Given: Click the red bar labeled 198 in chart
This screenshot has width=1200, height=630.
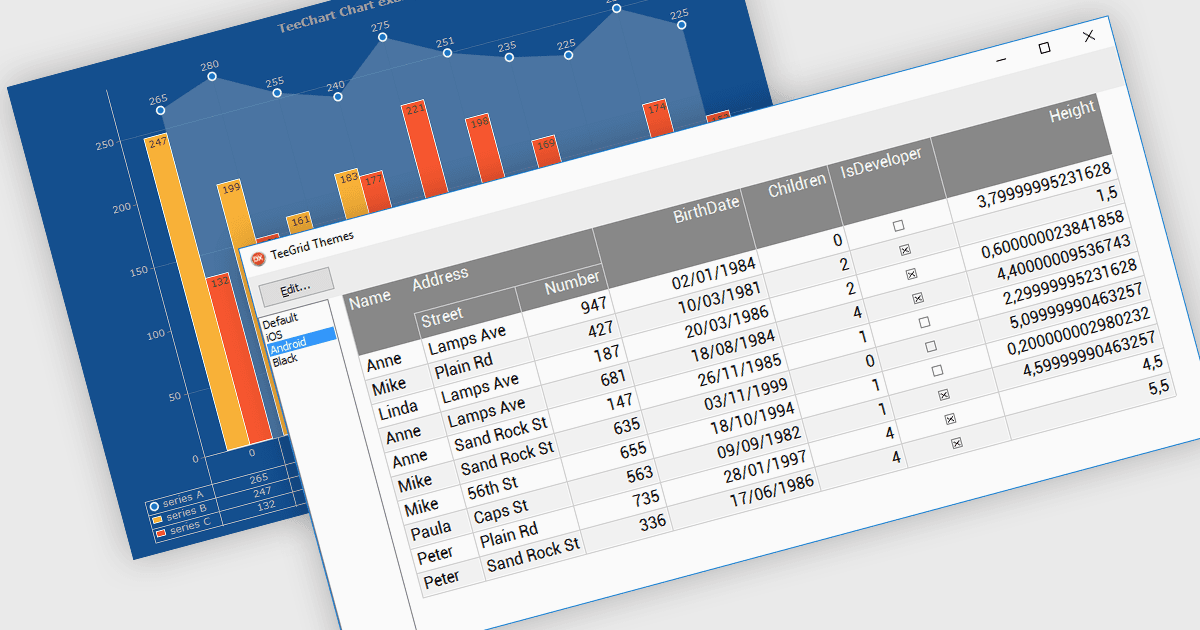Looking at the screenshot, I should tap(487, 150).
